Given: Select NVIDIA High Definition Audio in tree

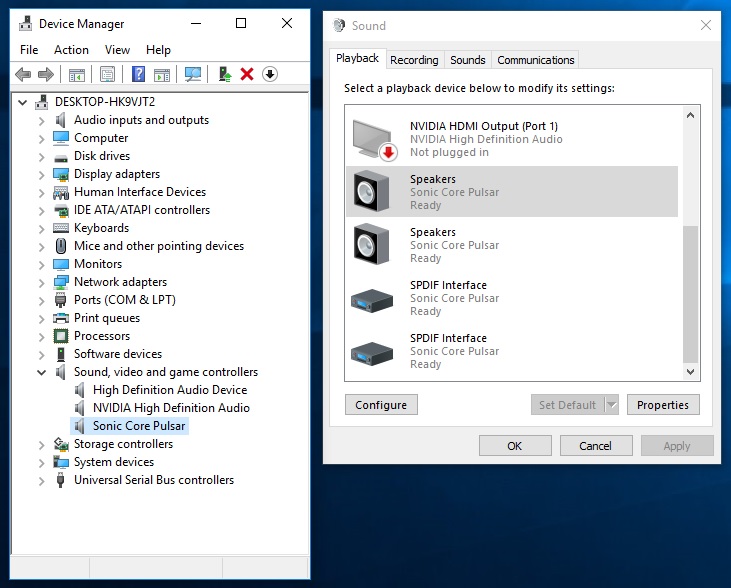Looking at the screenshot, I should coord(171,408).
